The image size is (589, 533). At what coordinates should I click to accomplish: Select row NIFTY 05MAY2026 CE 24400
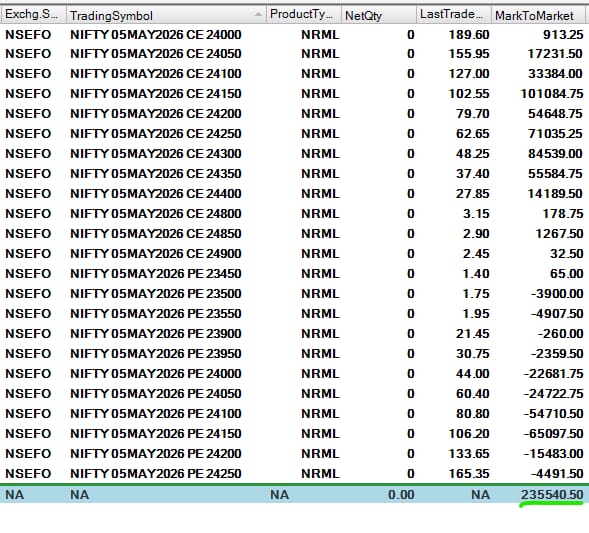coord(294,193)
